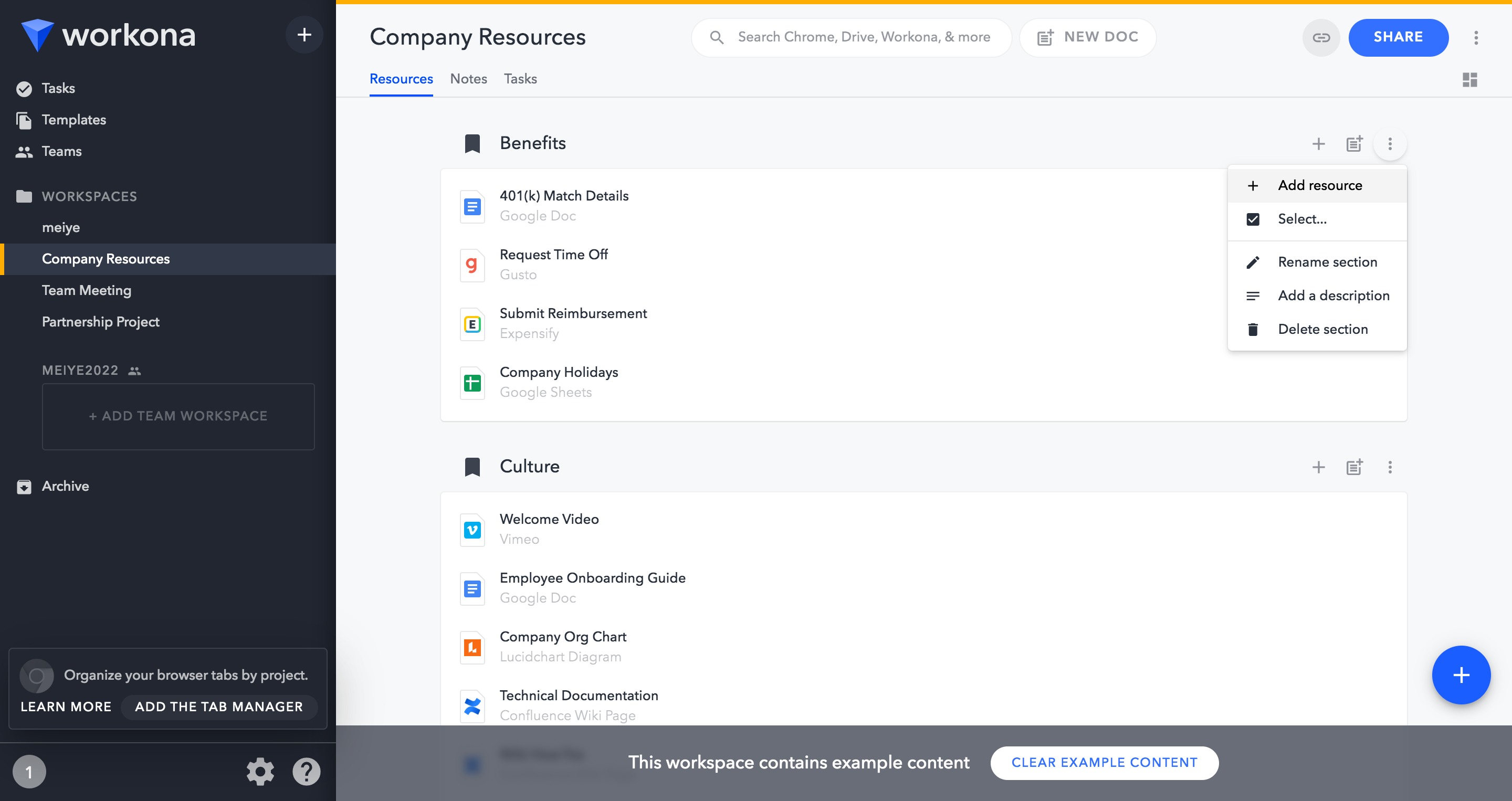The image size is (1512, 801).
Task: Click the Clear Example Content button
Action: [x=1104, y=762]
